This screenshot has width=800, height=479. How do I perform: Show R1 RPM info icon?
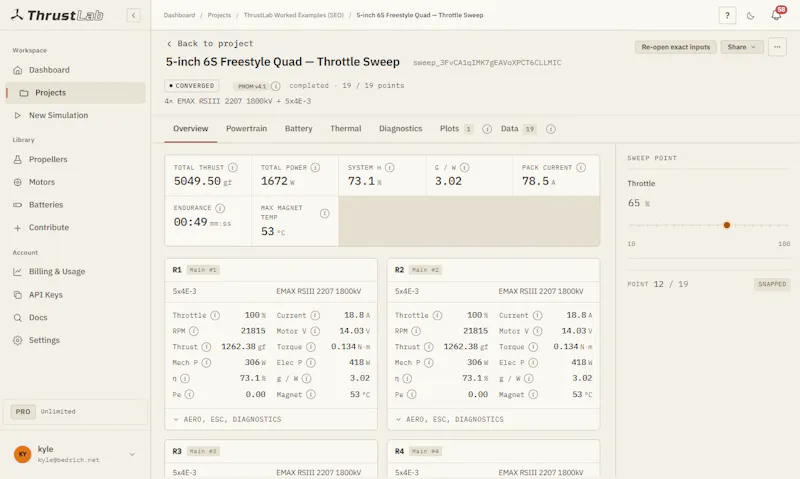194,331
